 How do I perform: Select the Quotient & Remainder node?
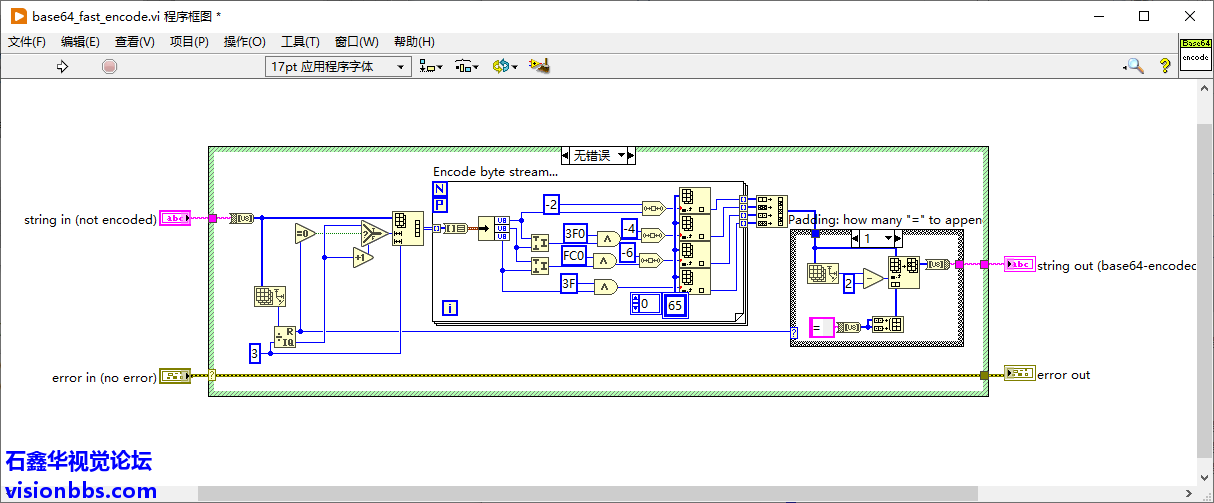tap(286, 337)
